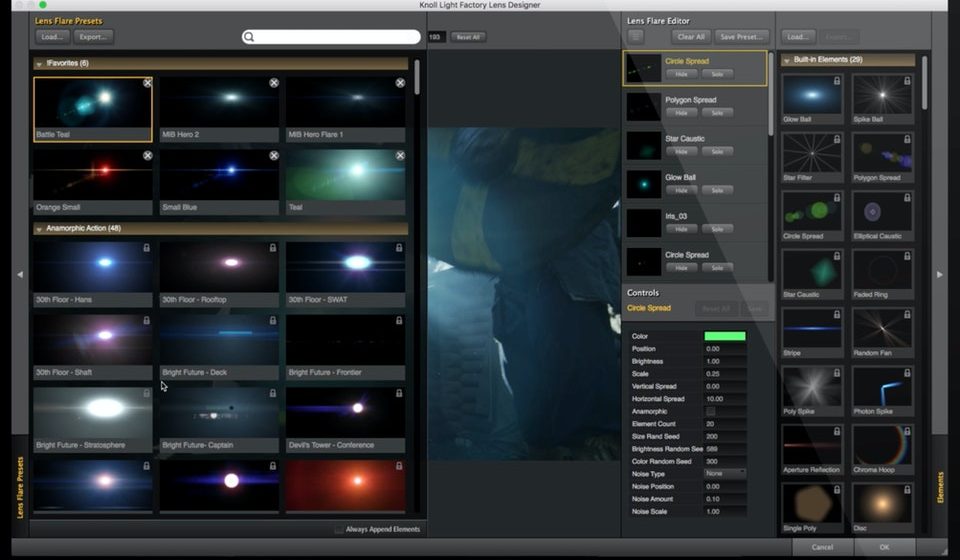Viewport: 960px width, 560px height.
Task: Open the green Color swatch
Action: [725, 336]
